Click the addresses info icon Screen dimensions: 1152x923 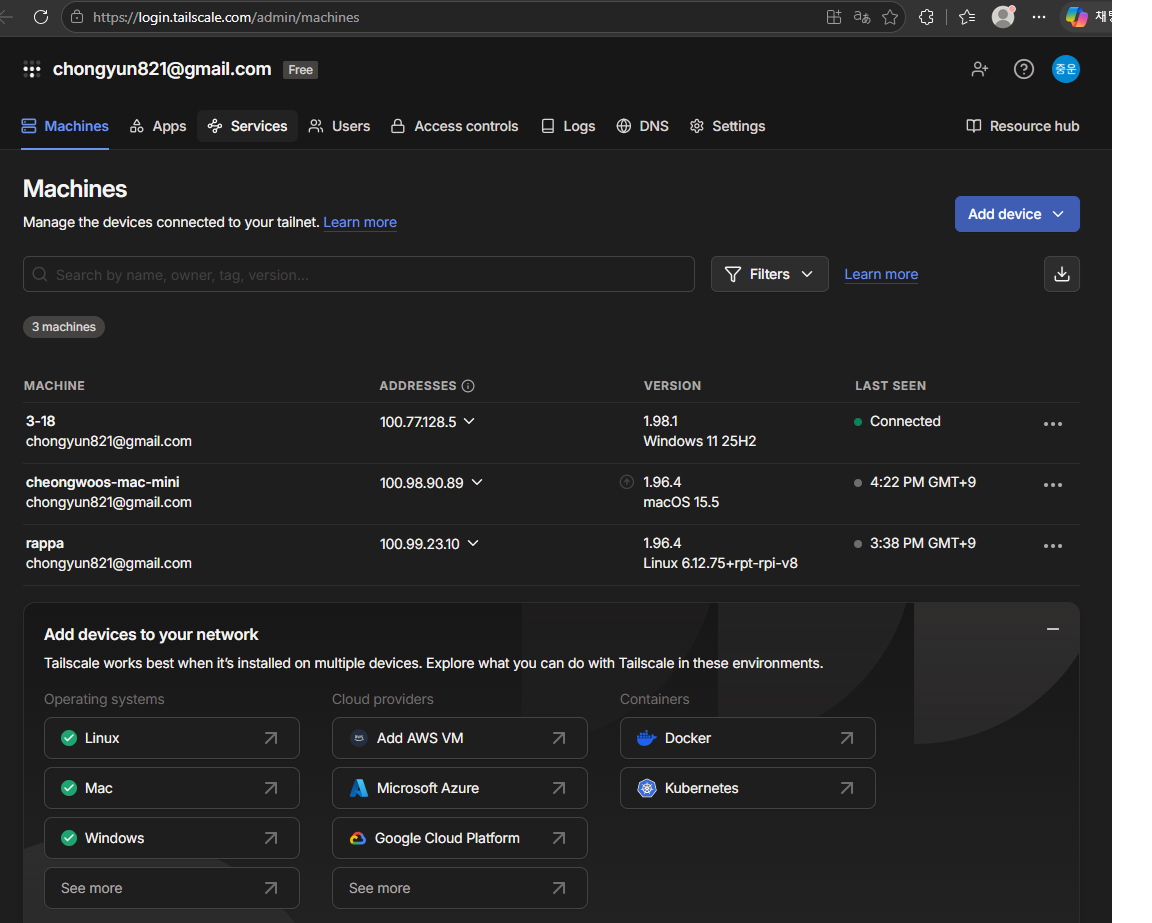(468, 386)
